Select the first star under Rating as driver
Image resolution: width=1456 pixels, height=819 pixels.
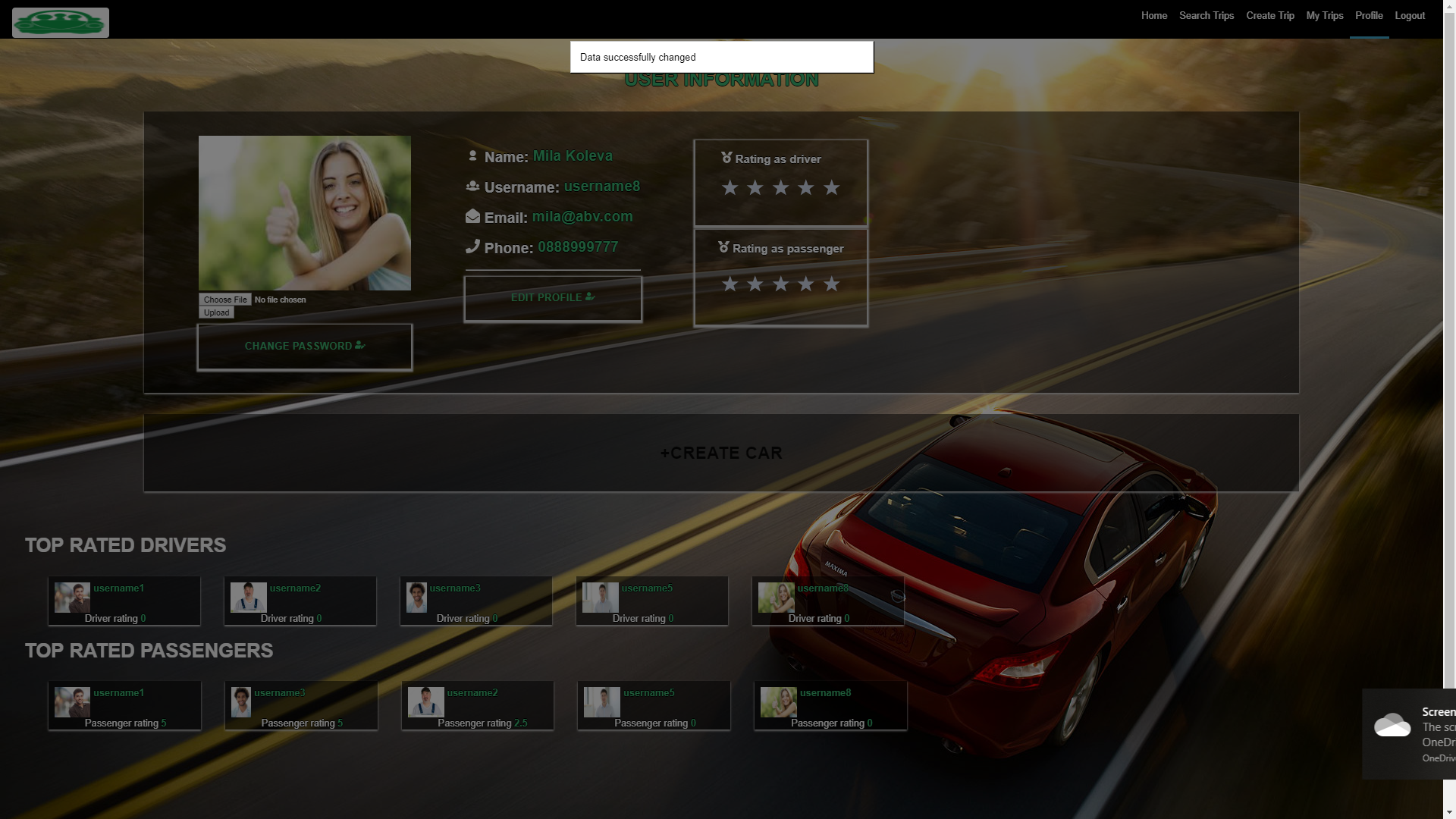tap(730, 188)
